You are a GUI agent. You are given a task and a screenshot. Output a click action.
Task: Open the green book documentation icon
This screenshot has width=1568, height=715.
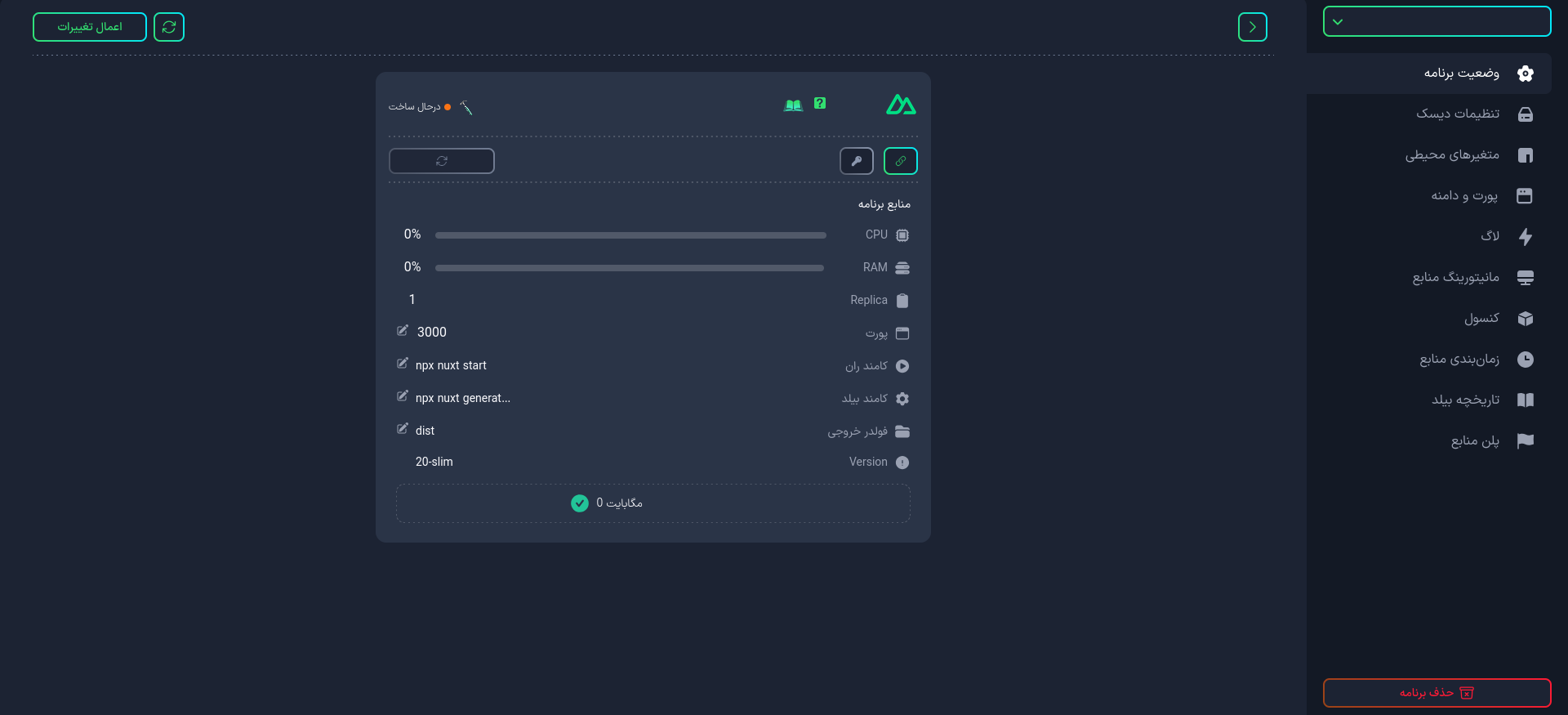pos(793,105)
